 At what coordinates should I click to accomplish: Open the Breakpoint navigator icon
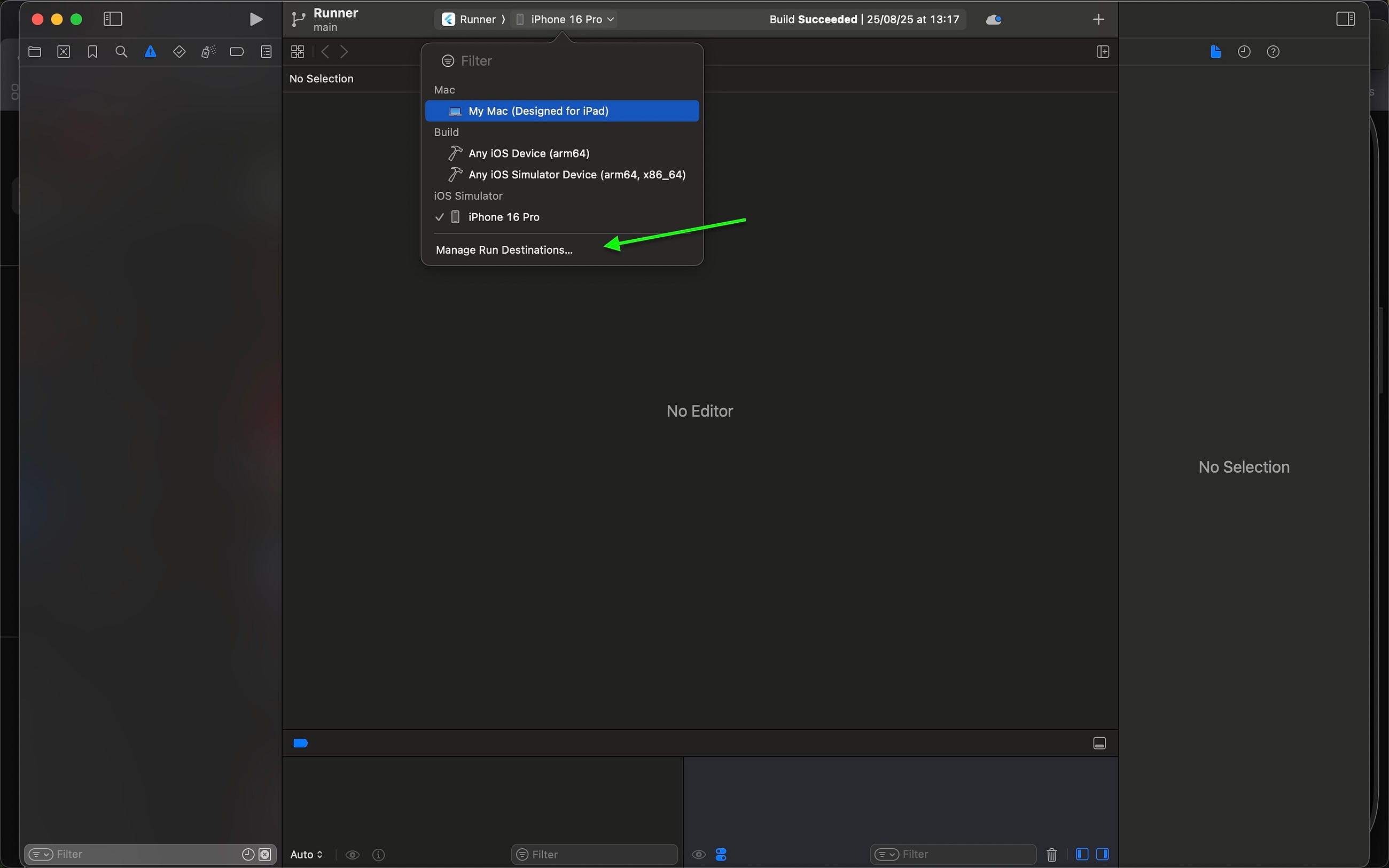[x=237, y=52]
